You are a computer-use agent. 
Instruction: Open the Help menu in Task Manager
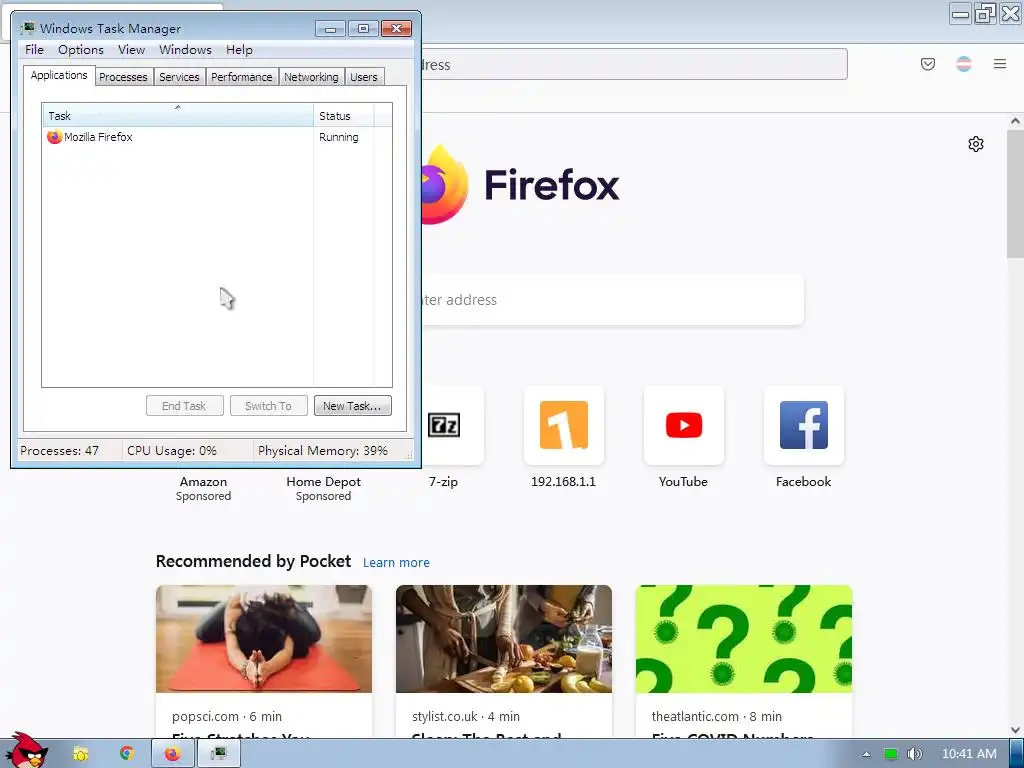239,50
